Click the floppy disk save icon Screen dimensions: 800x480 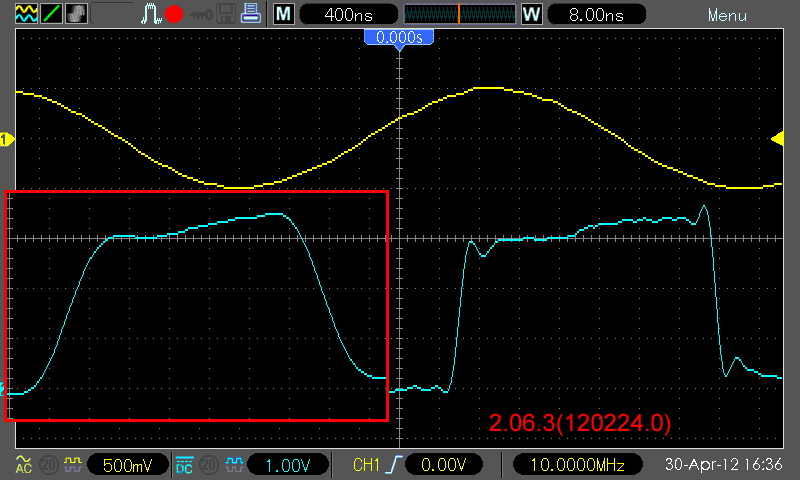click(226, 14)
